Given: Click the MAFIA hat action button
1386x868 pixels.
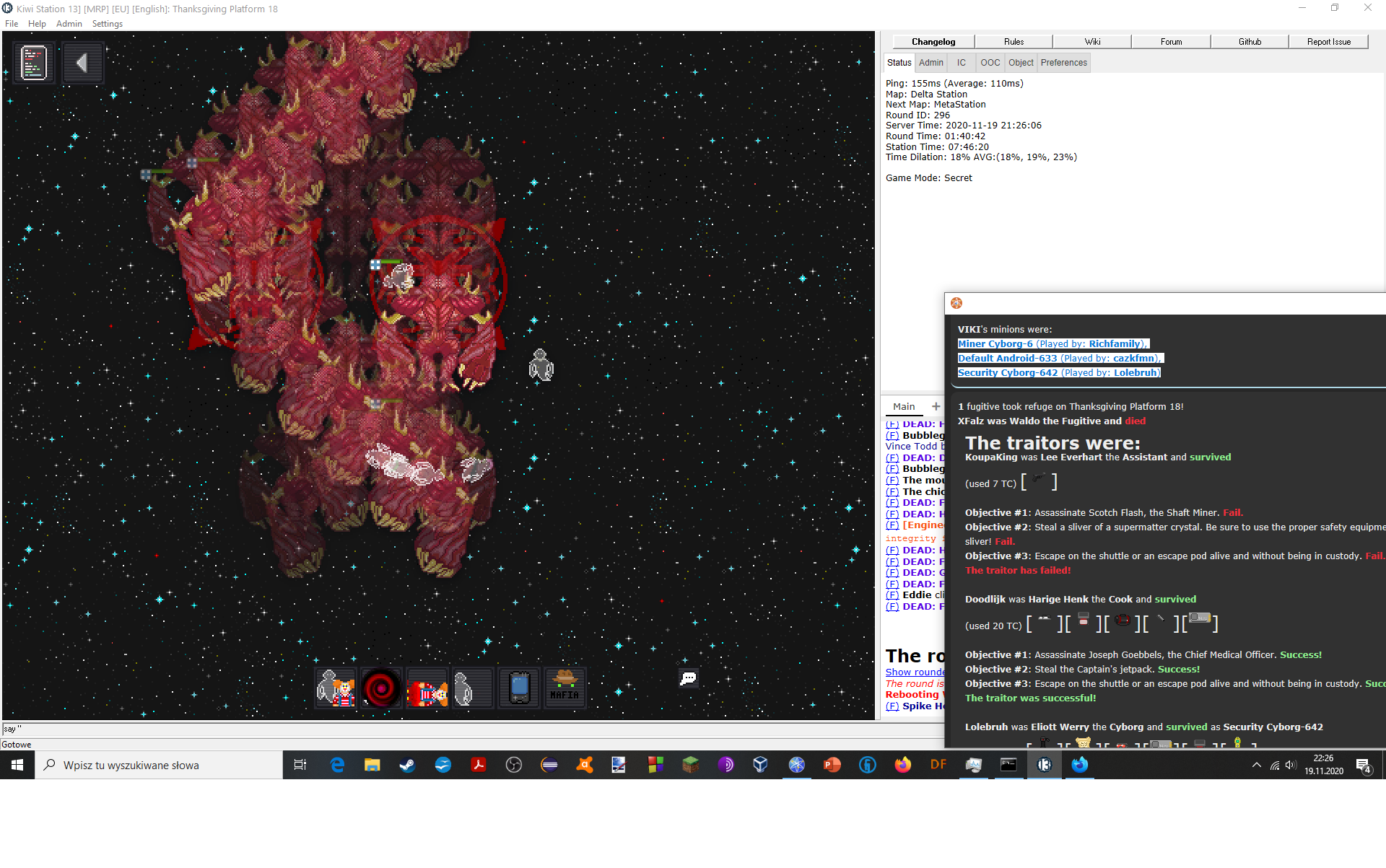Looking at the screenshot, I should coord(565,688).
